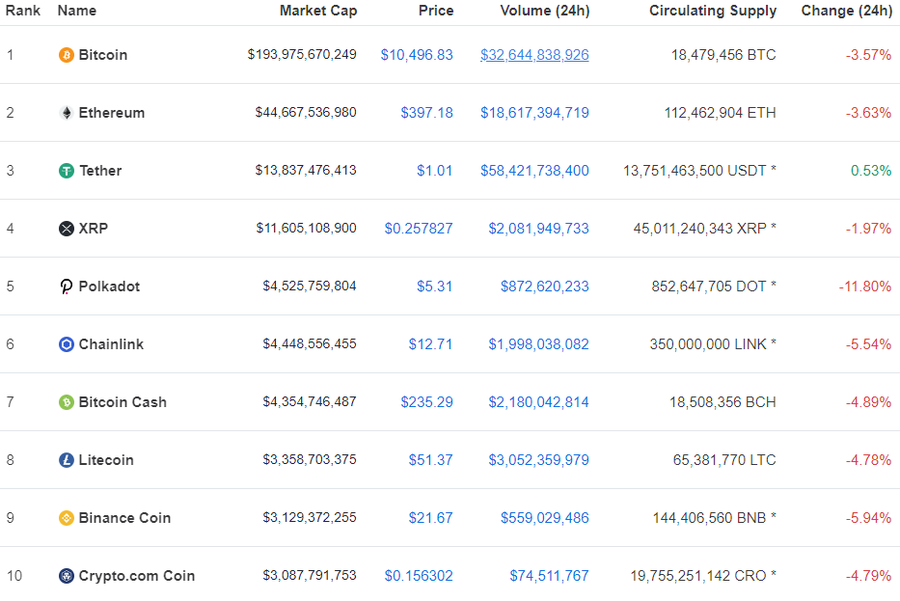Click the Crypto.com Coin logo icon
The height and width of the screenshot is (601, 900).
(67, 576)
